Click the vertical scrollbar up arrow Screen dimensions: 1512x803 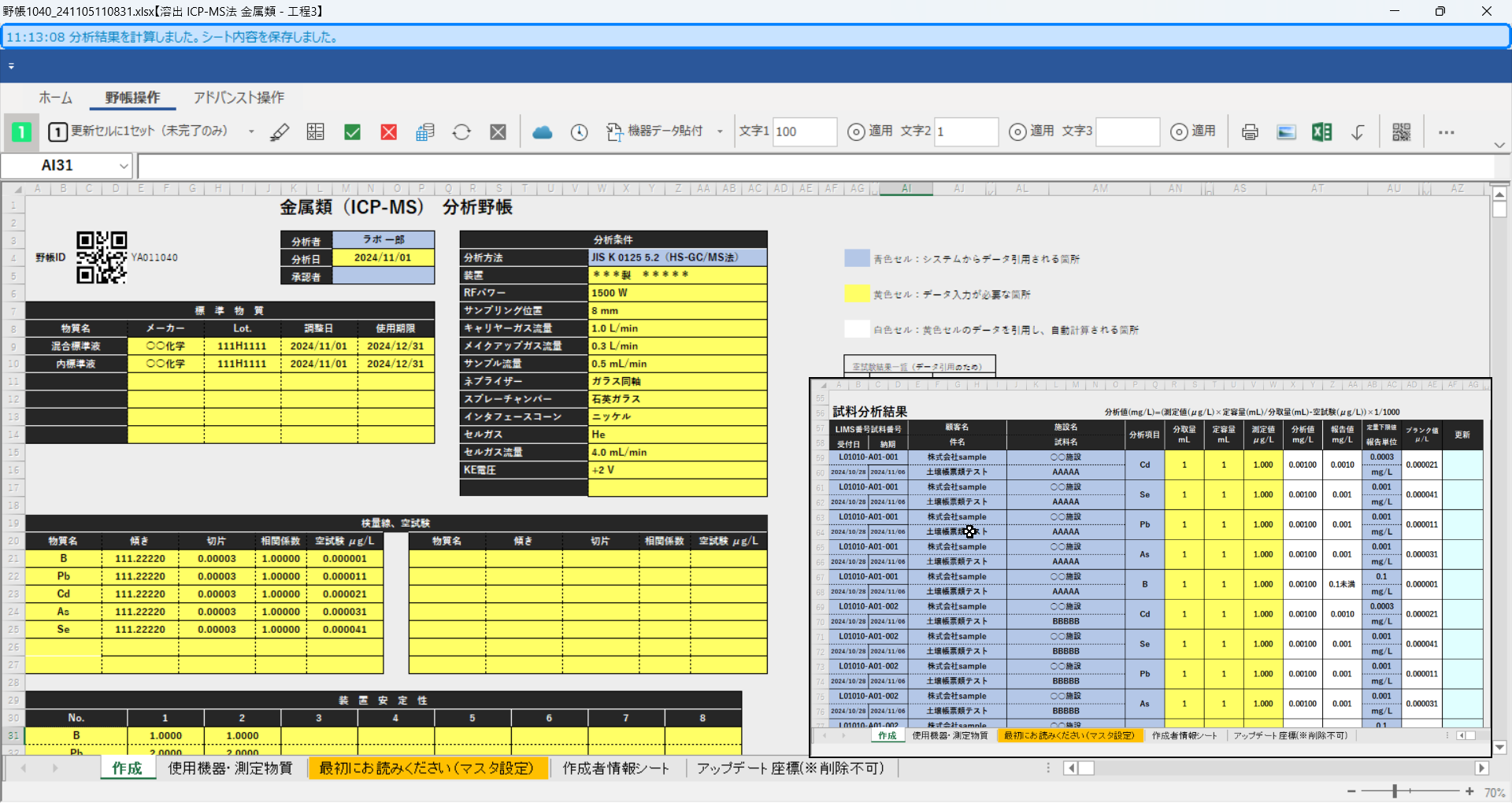point(1499,193)
